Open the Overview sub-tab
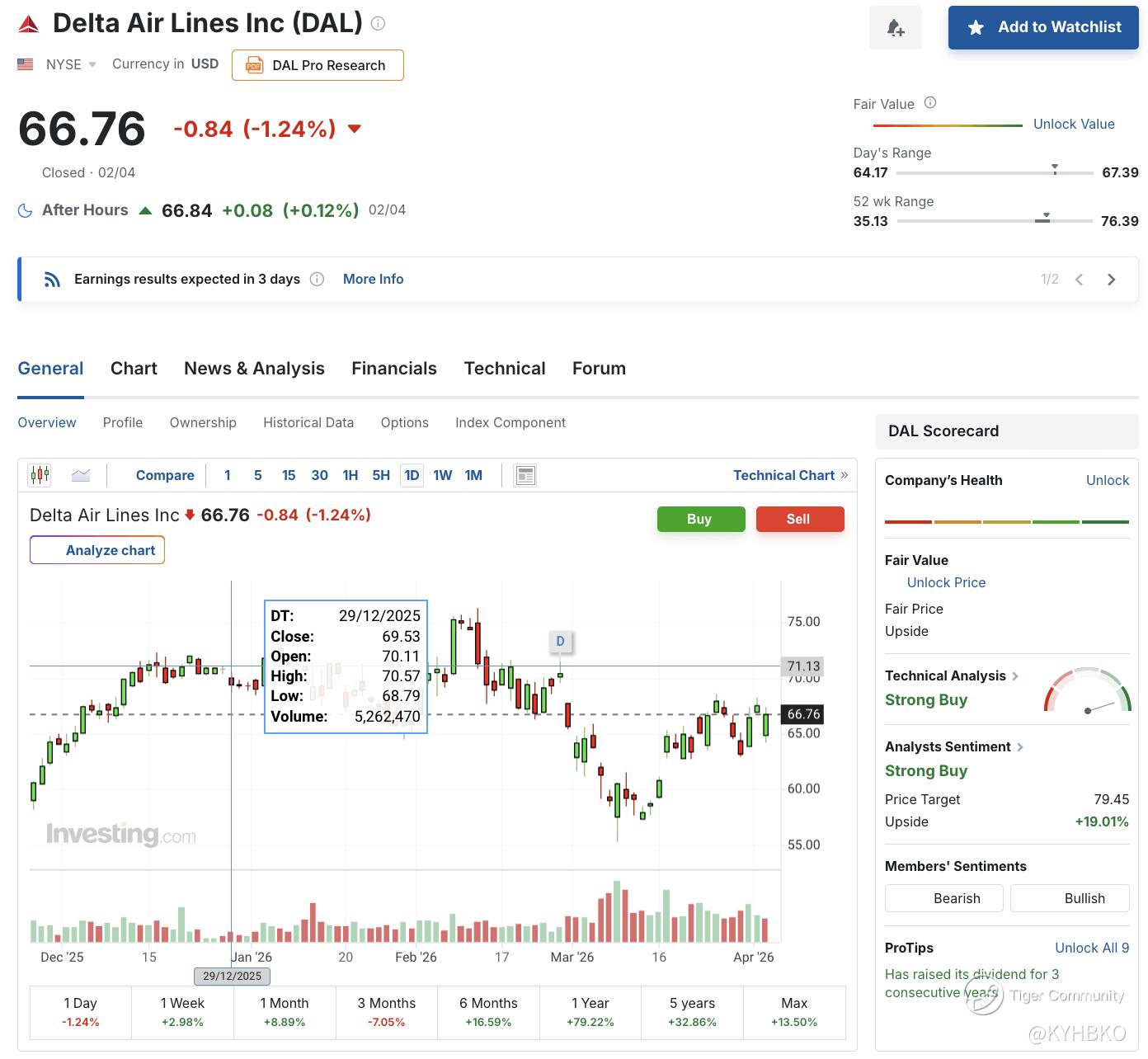 click(x=47, y=422)
